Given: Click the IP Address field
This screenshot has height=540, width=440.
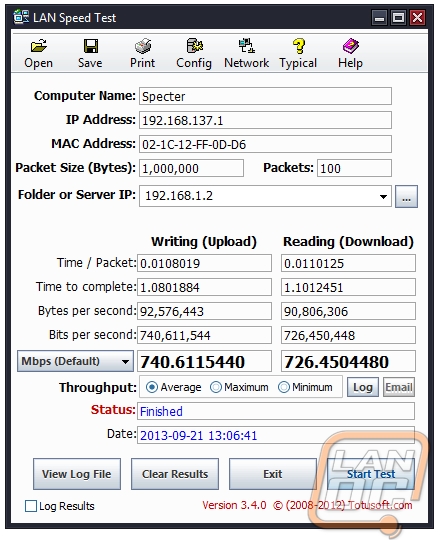Looking at the screenshot, I should (265, 120).
